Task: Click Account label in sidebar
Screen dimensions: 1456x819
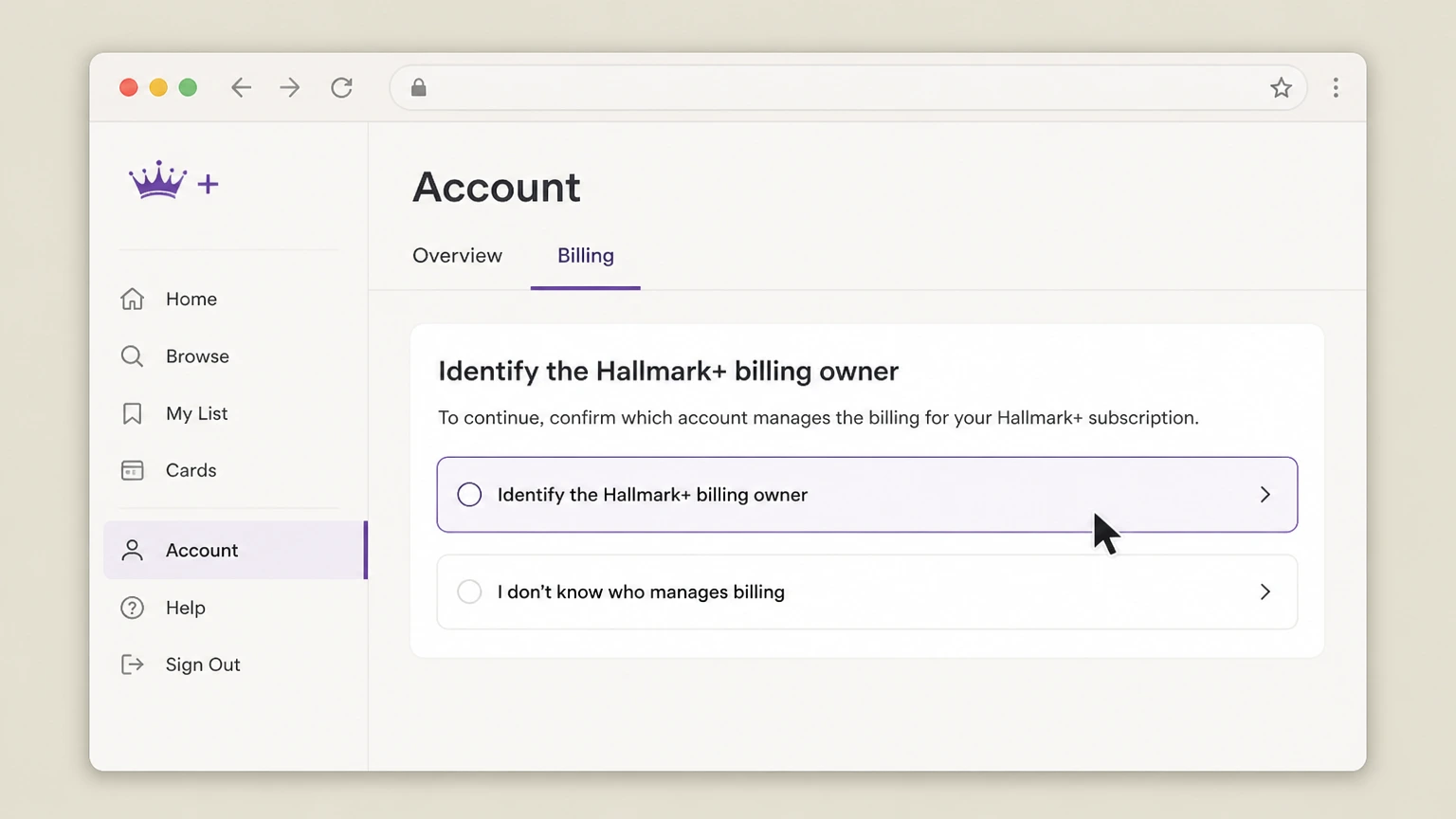Action: coord(202,550)
